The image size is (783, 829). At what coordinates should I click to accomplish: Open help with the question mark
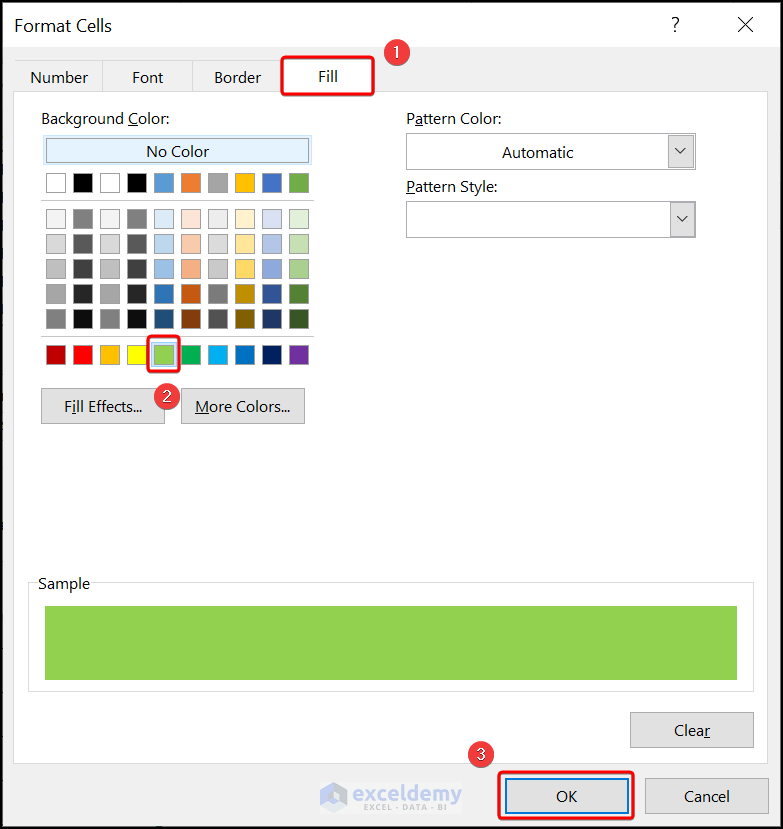click(675, 25)
